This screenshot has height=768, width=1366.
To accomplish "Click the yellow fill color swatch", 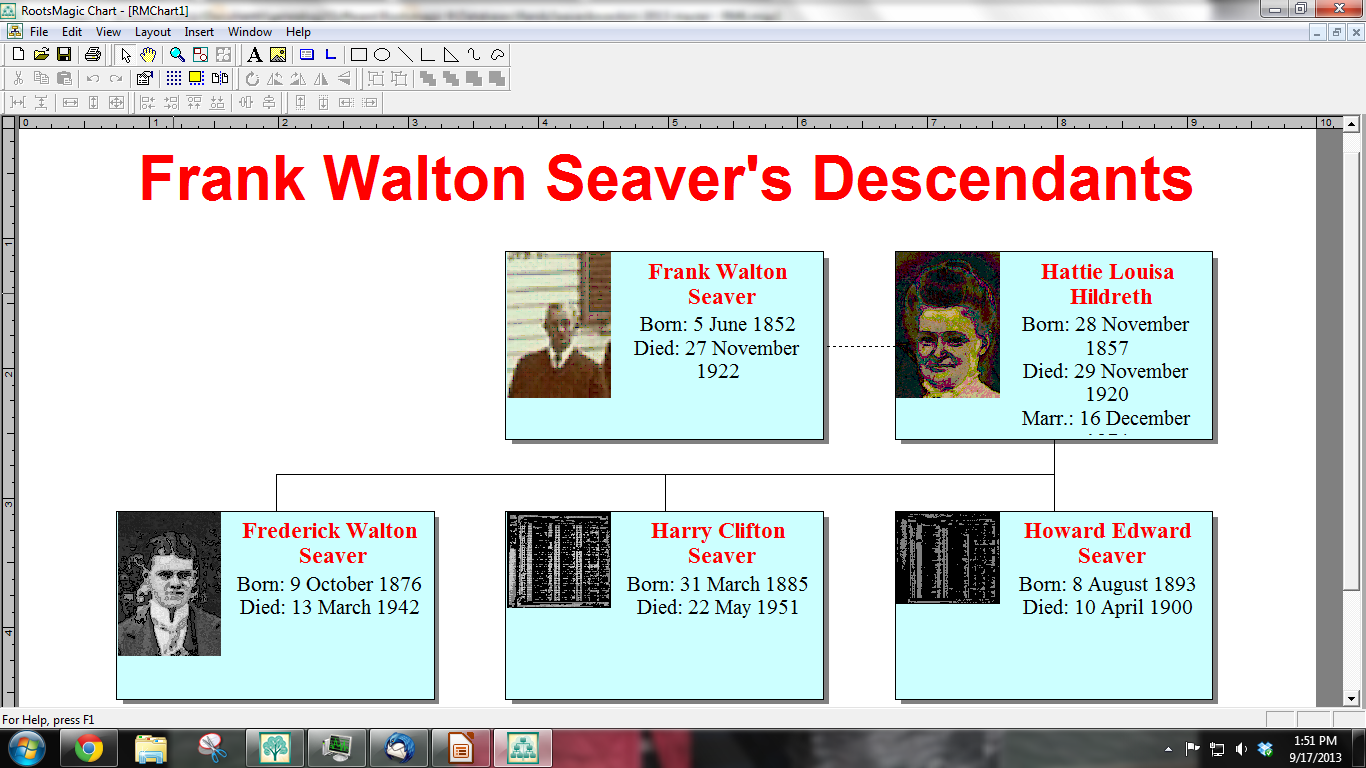I will [x=195, y=77].
